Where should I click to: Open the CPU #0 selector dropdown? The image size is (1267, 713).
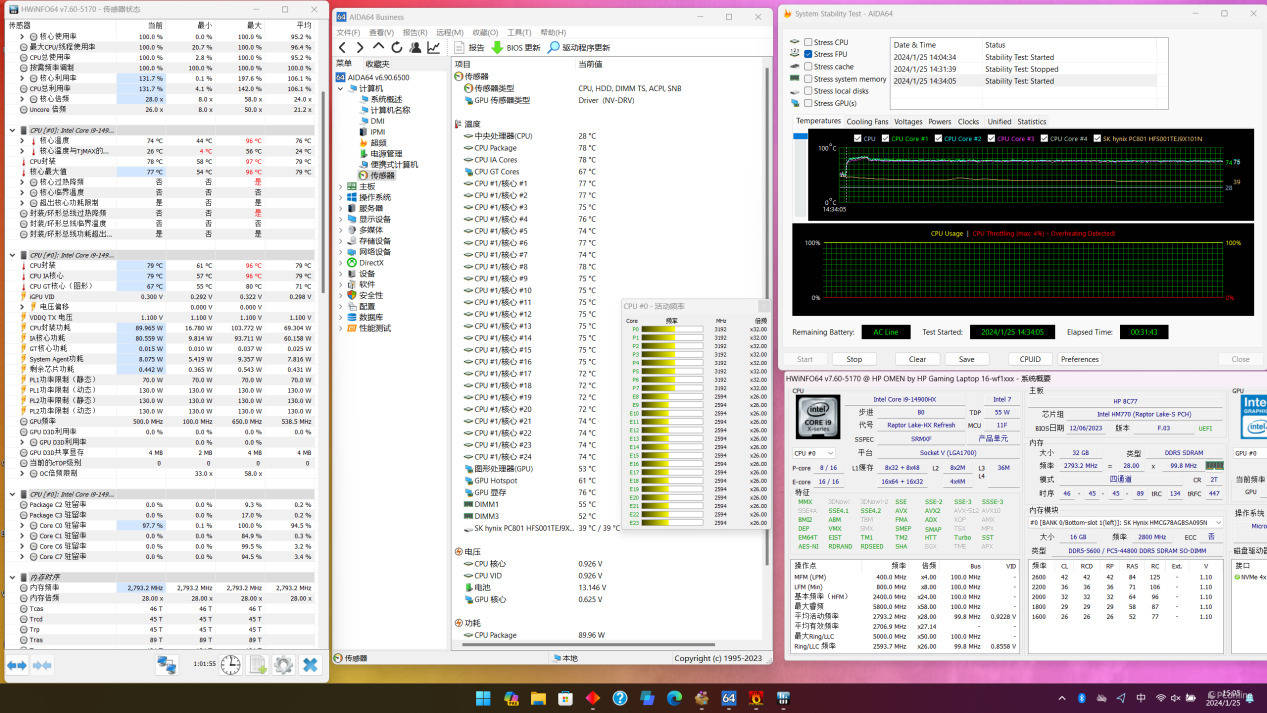click(815, 453)
